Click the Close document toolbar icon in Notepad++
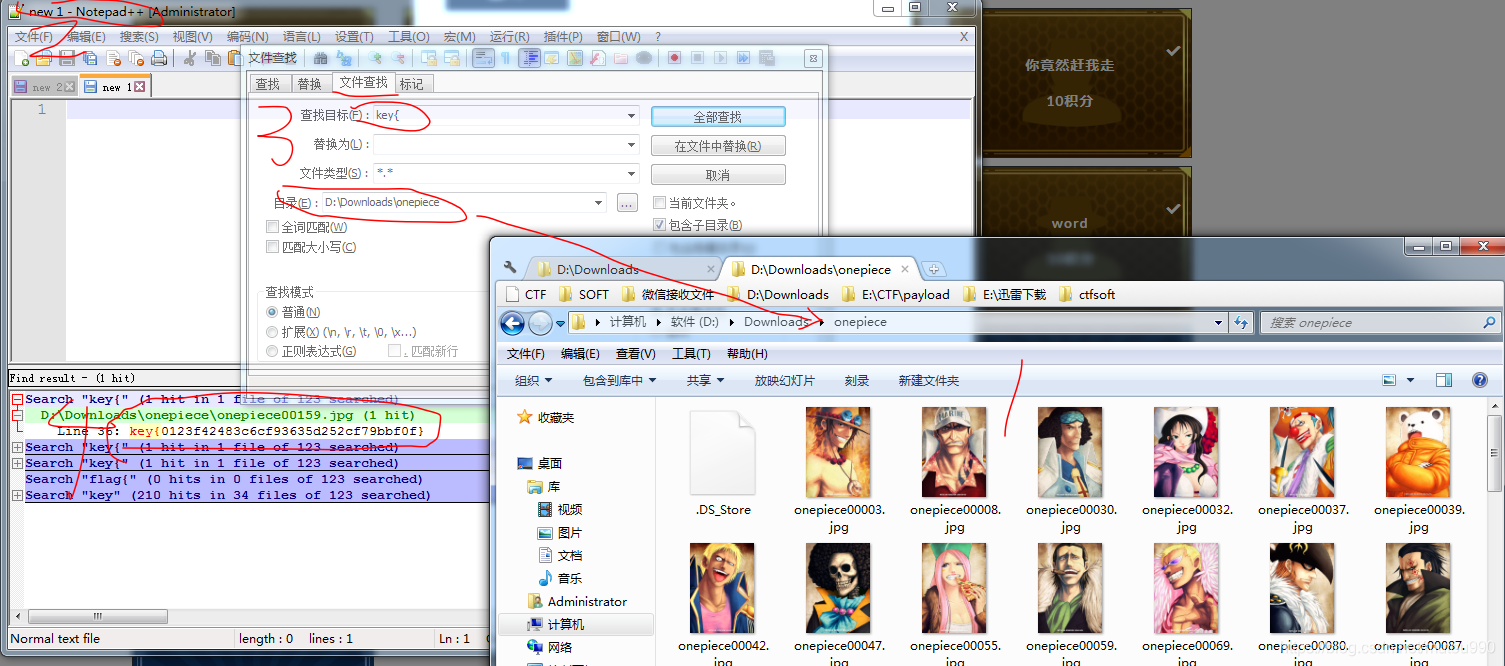 (x=113, y=58)
